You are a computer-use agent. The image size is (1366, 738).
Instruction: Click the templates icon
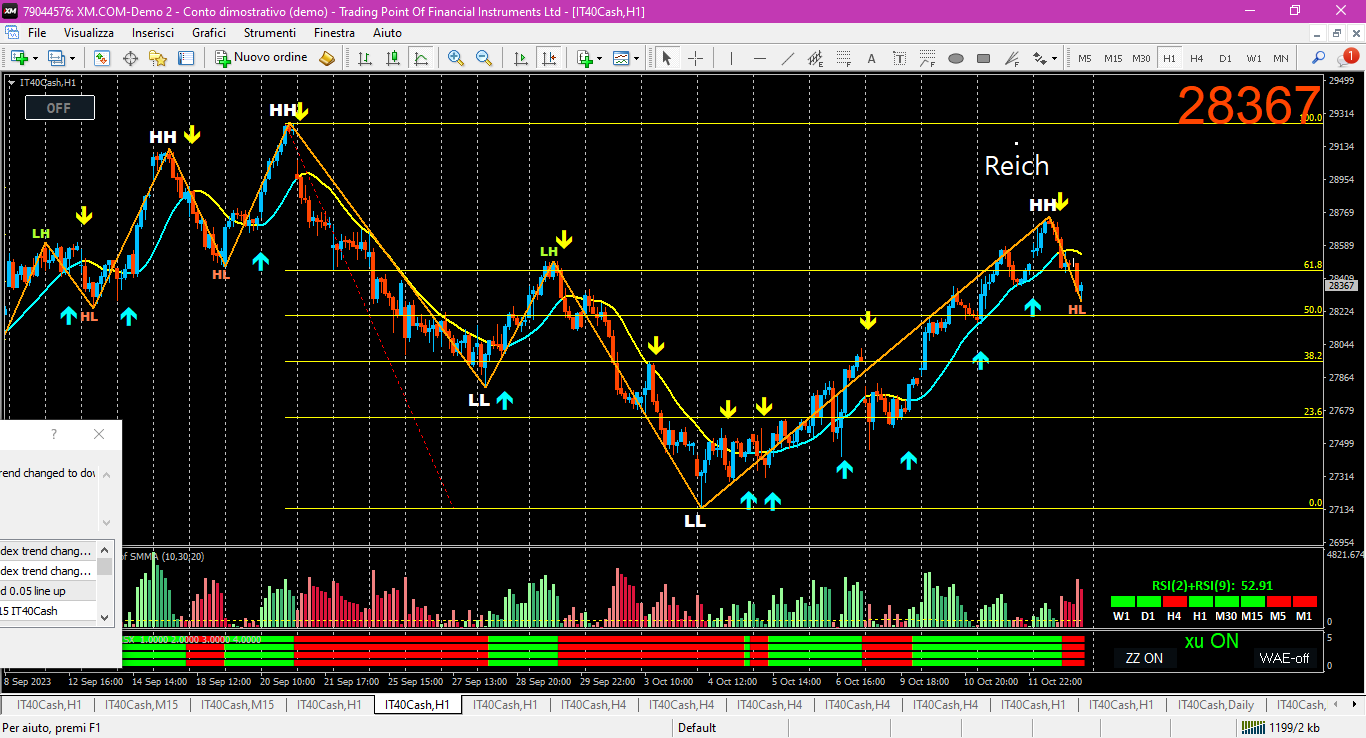[621, 58]
